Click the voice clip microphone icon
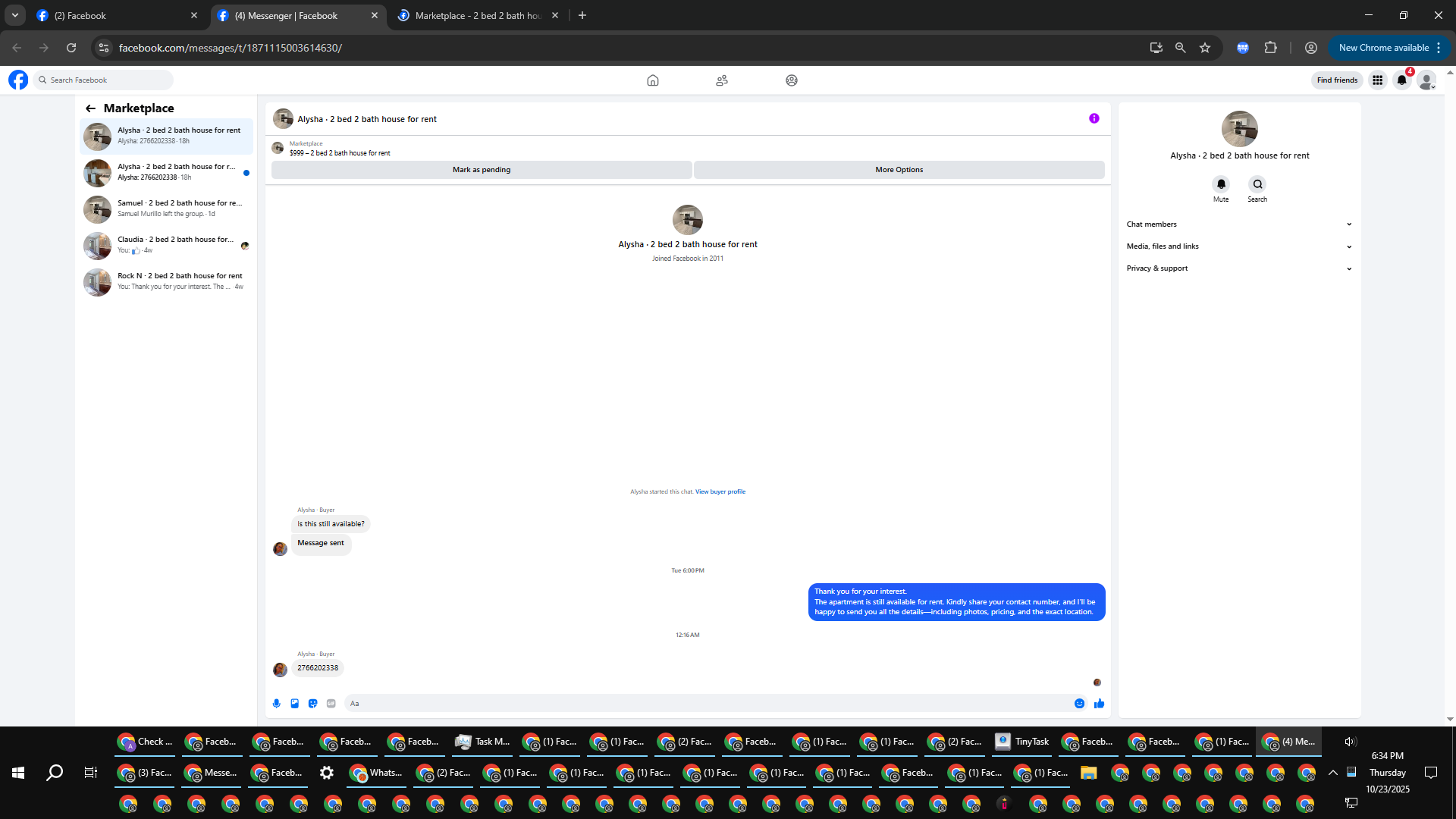Image resolution: width=1456 pixels, height=819 pixels. (x=277, y=704)
